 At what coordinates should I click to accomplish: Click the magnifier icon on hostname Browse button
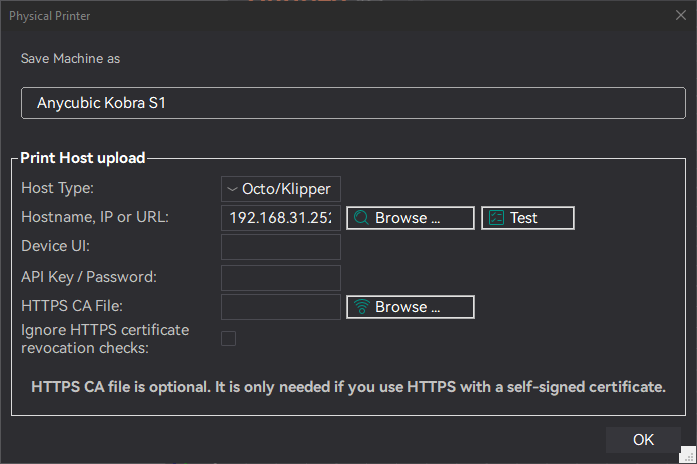click(x=361, y=218)
